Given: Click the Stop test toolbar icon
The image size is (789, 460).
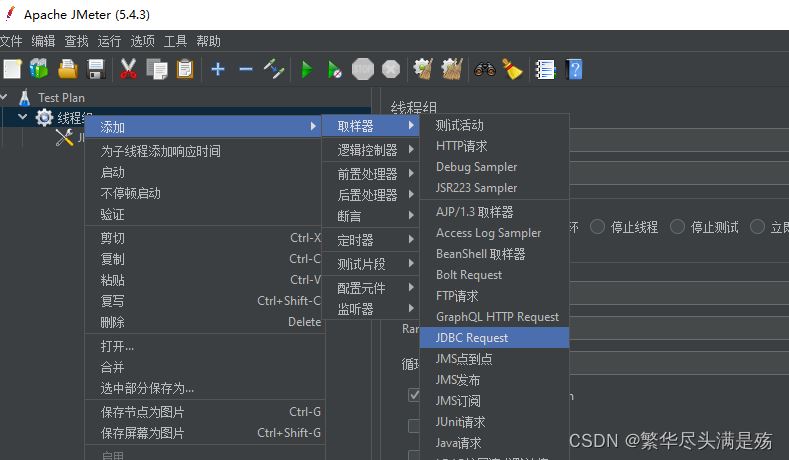Looking at the screenshot, I should click(363, 69).
